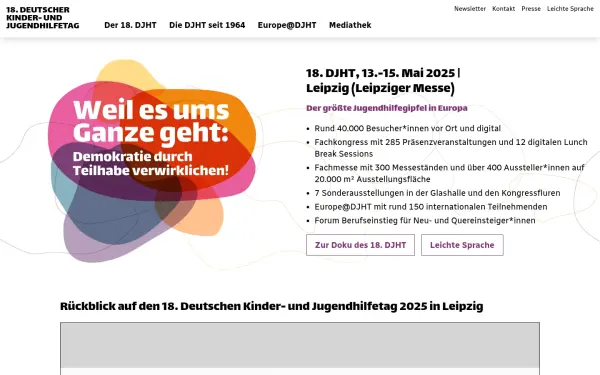Click 'Der größte Jugendhilfegipfel in Europa' subtitle
The width and height of the screenshot is (600, 375).
click(386, 108)
